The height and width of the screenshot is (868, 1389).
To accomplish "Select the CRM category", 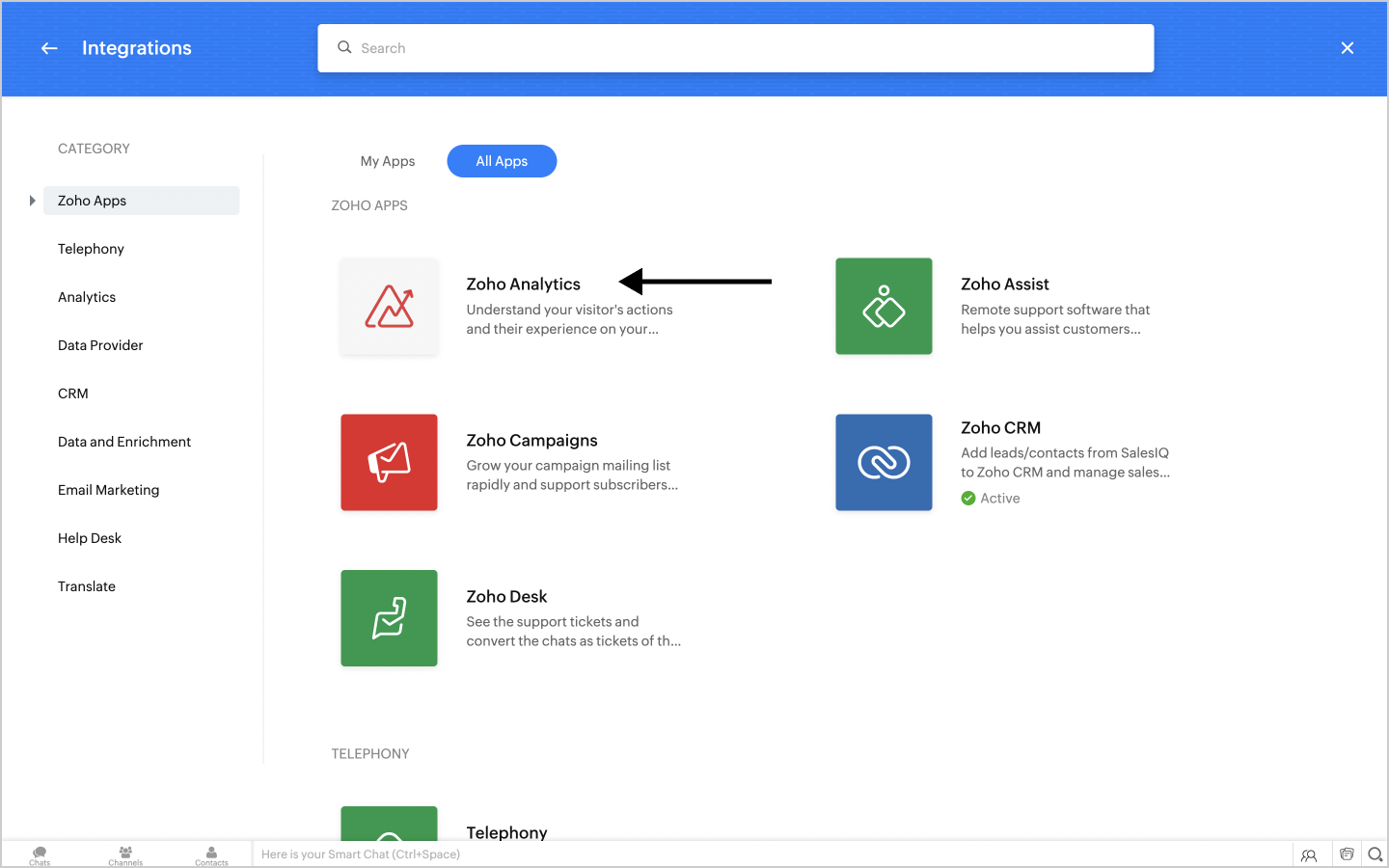I will coord(73,393).
